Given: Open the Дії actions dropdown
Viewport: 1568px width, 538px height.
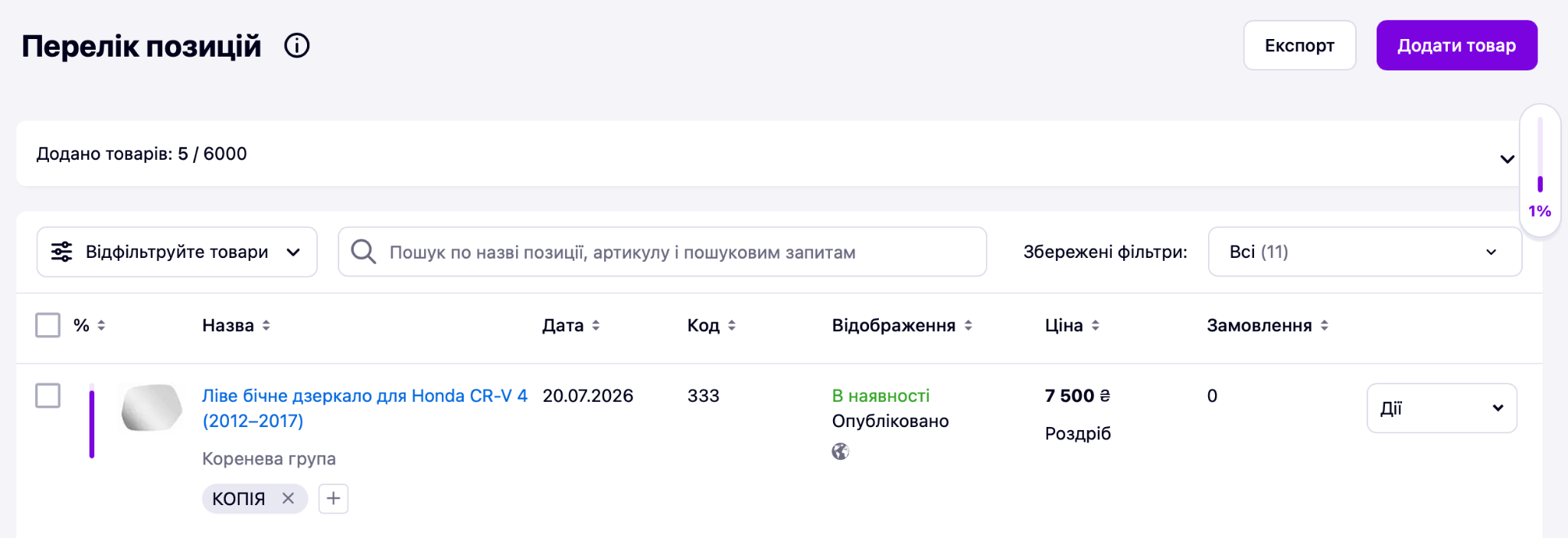Looking at the screenshot, I should pyautogui.click(x=1442, y=408).
